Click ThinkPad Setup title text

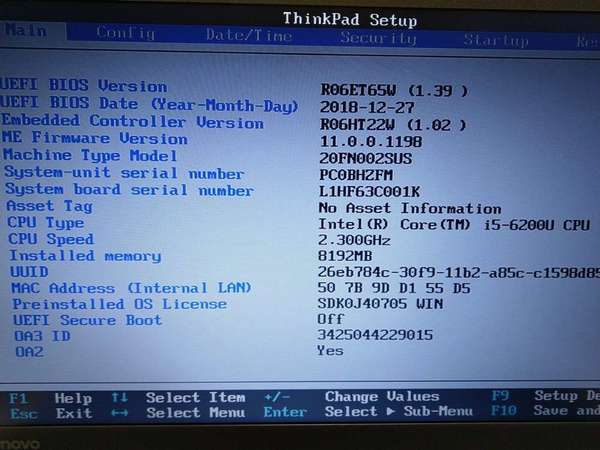[350, 19]
